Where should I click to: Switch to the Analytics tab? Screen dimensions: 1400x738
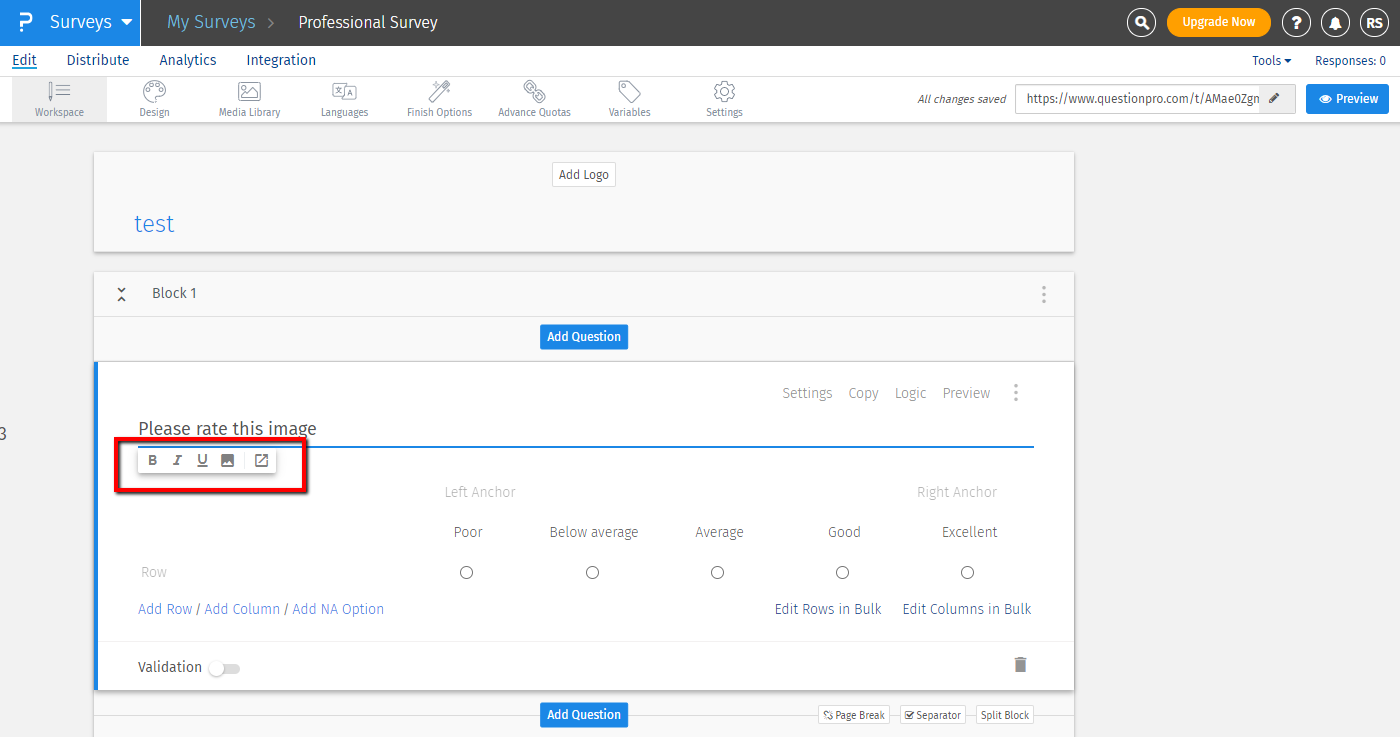point(188,60)
